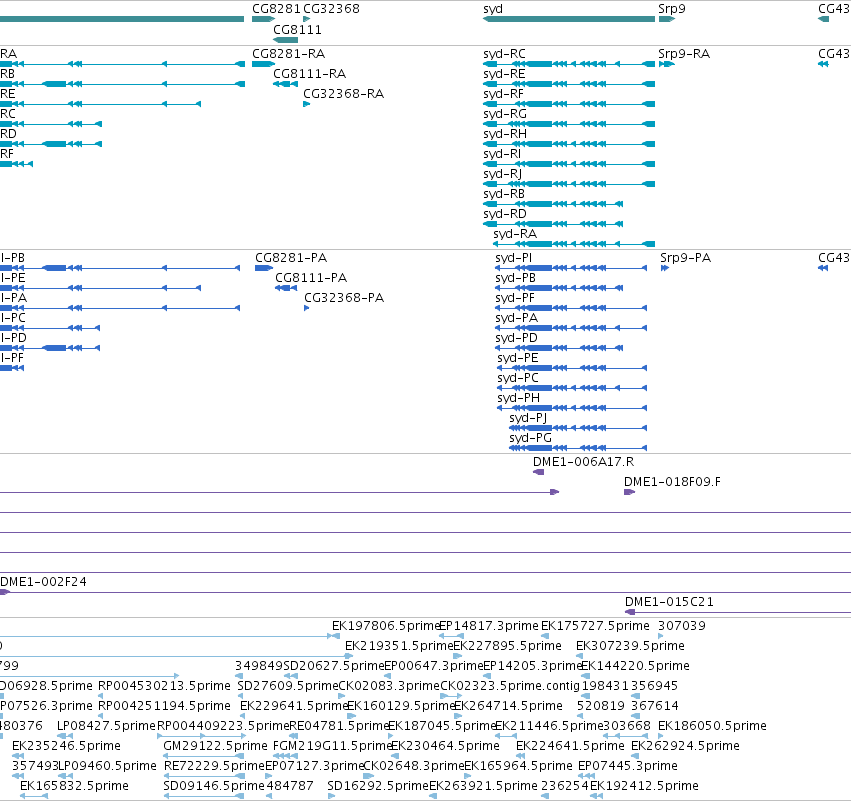Select protein syd-PD
Viewport: 851px width, 801px height.
(x=516, y=338)
